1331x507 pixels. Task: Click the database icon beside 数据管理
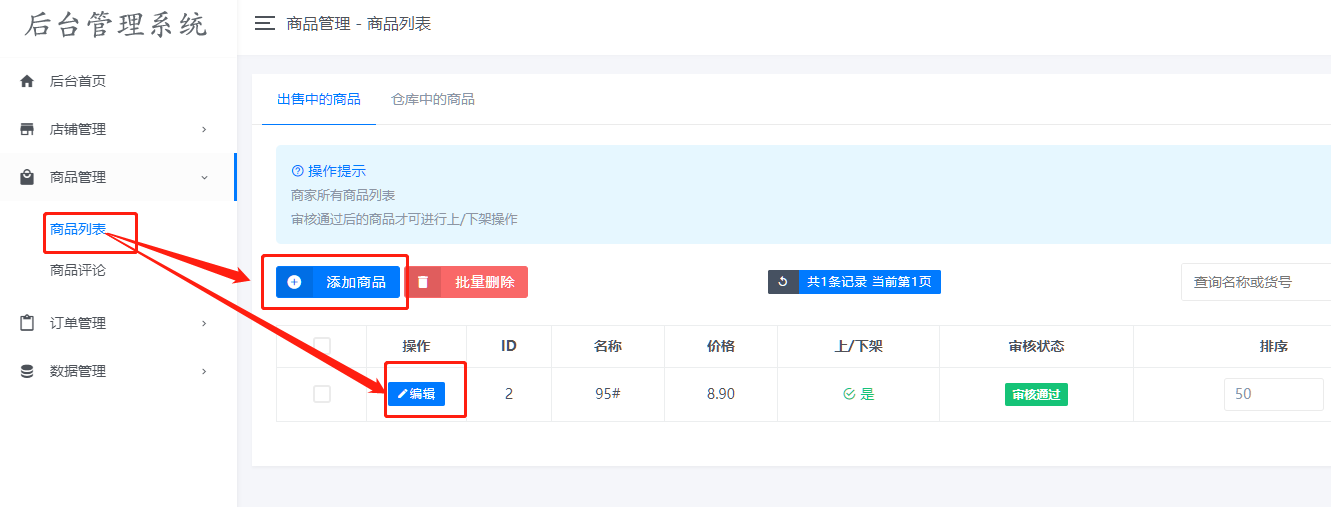tap(27, 371)
